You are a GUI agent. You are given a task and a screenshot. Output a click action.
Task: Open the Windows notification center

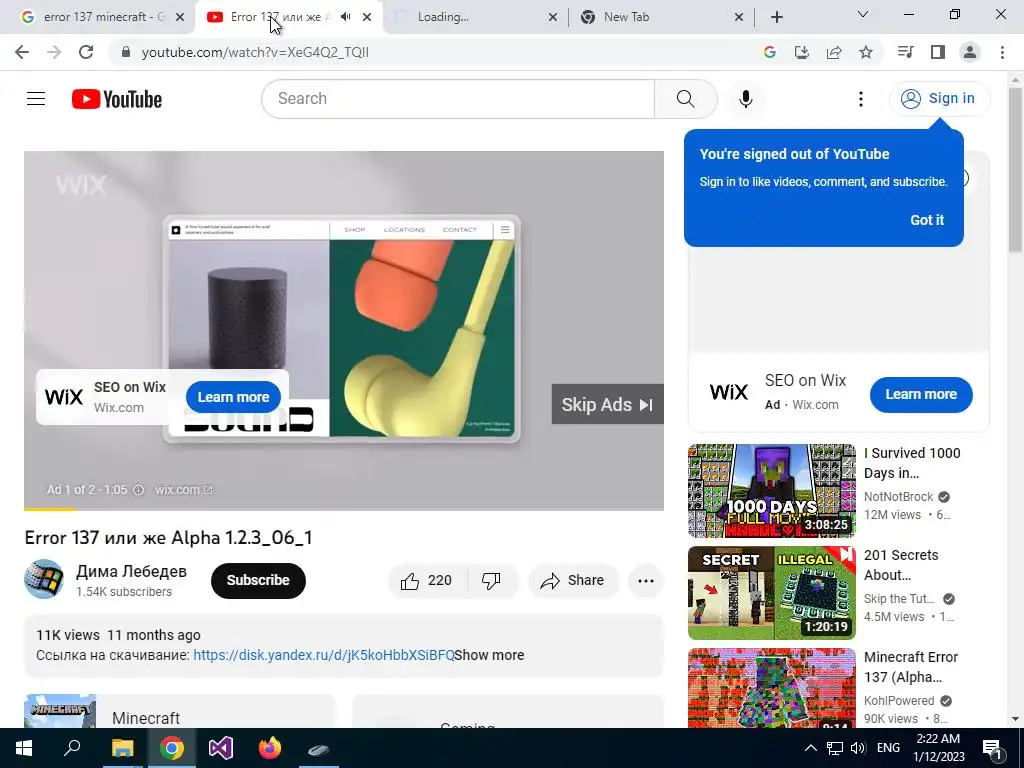coord(992,748)
